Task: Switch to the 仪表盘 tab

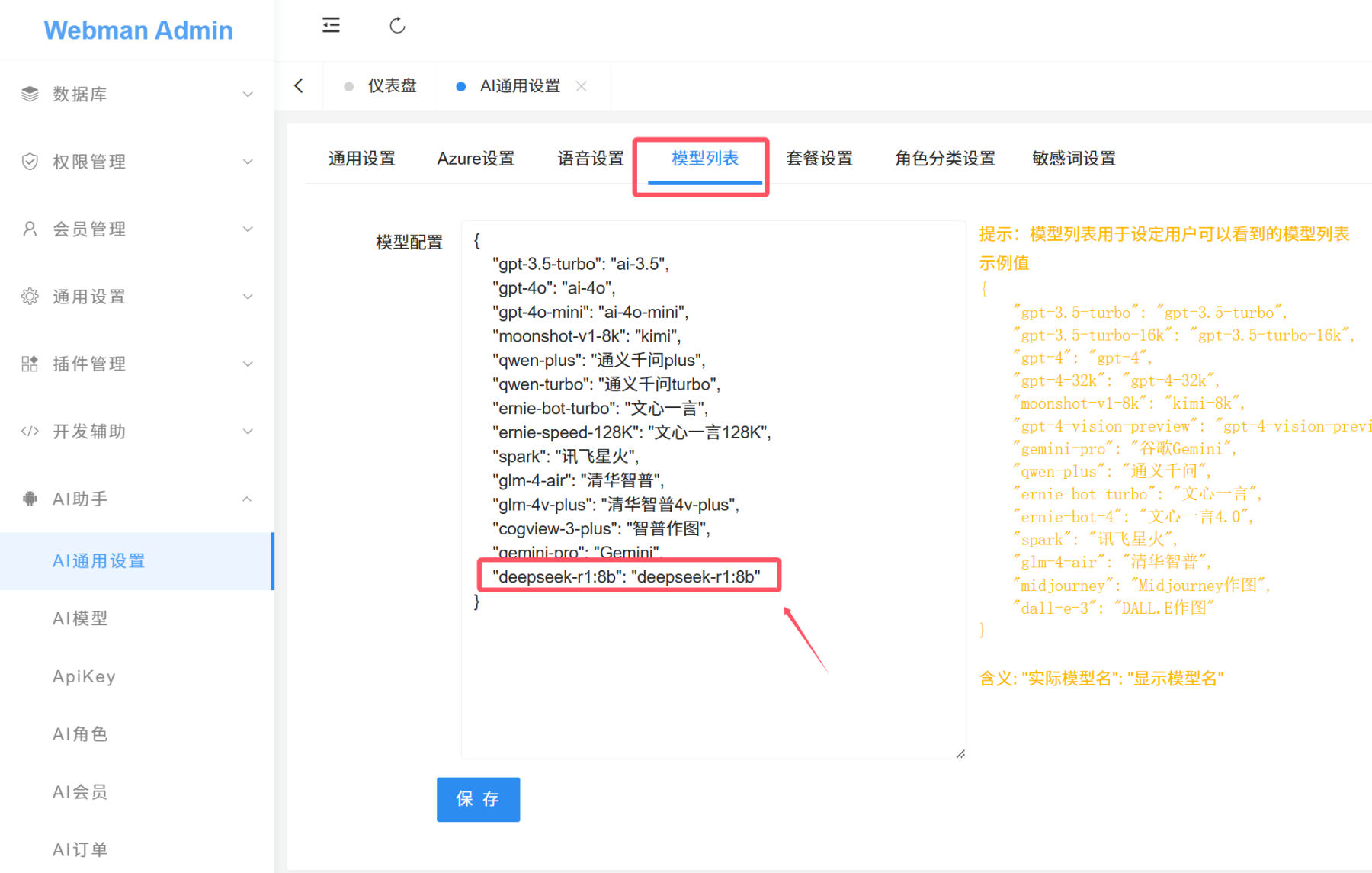Action: [380, 86]
